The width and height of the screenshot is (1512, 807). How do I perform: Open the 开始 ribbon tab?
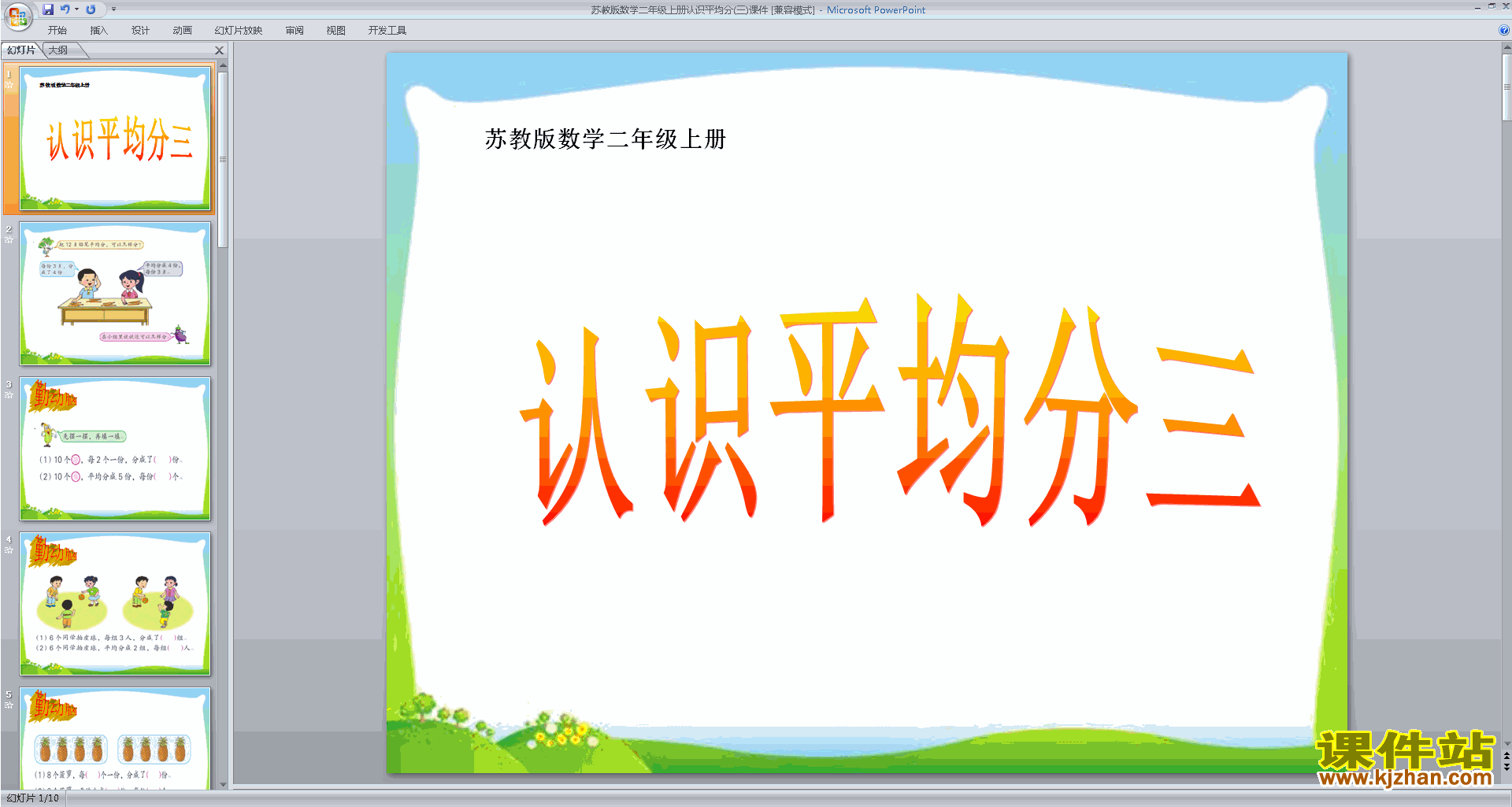pyautogui.click(x=57, y=31)
